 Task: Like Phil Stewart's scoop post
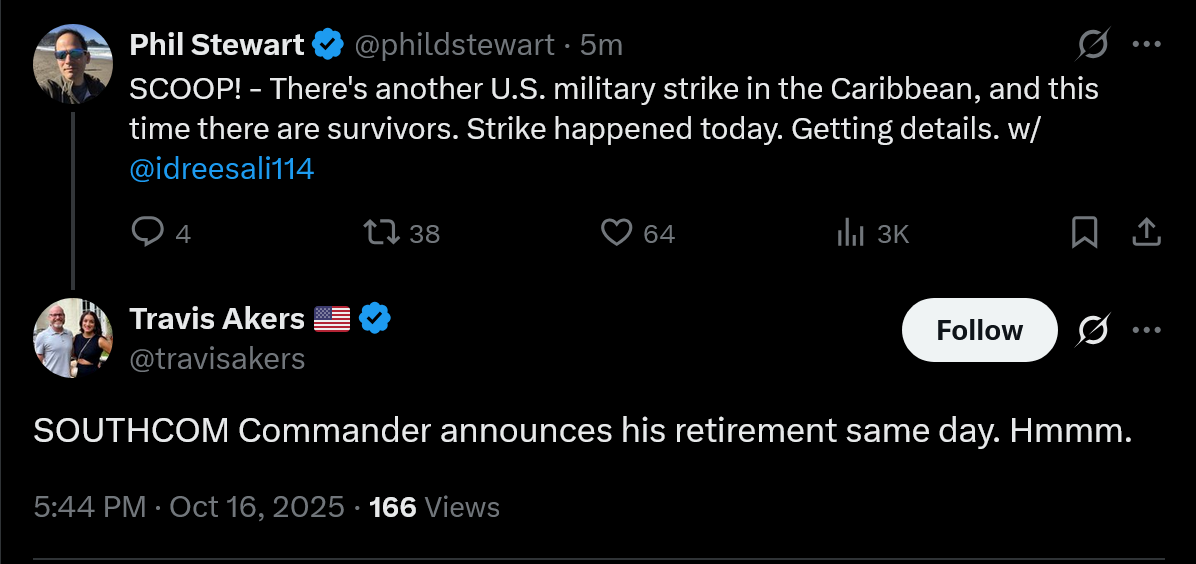tap(616, 233)
